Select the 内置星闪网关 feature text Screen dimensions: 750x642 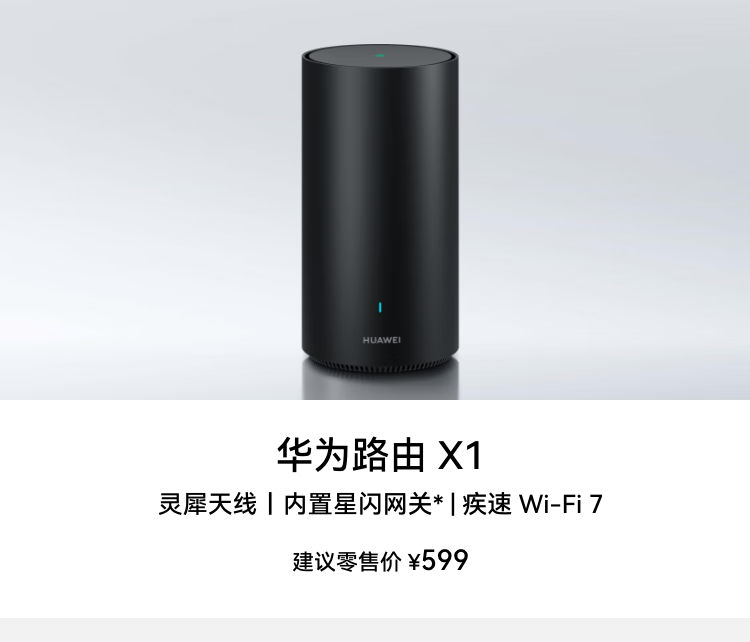tap(358, 504)
